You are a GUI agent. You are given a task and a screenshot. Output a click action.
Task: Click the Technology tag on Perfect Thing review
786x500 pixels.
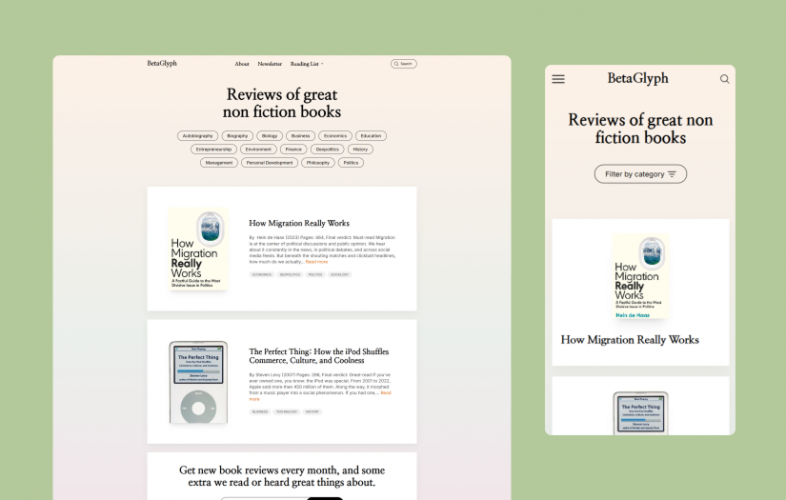tap(286, 412)
